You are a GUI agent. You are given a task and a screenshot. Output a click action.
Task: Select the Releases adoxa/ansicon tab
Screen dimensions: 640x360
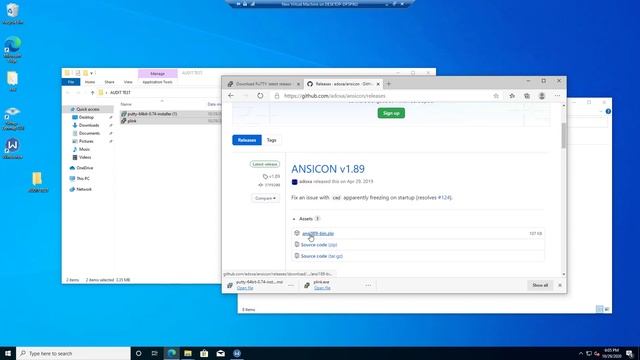pos(344,84)
